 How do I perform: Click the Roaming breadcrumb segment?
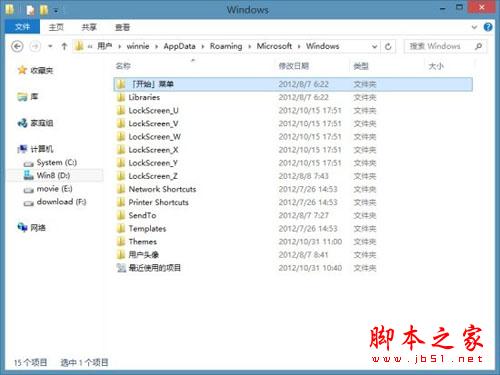226,46
